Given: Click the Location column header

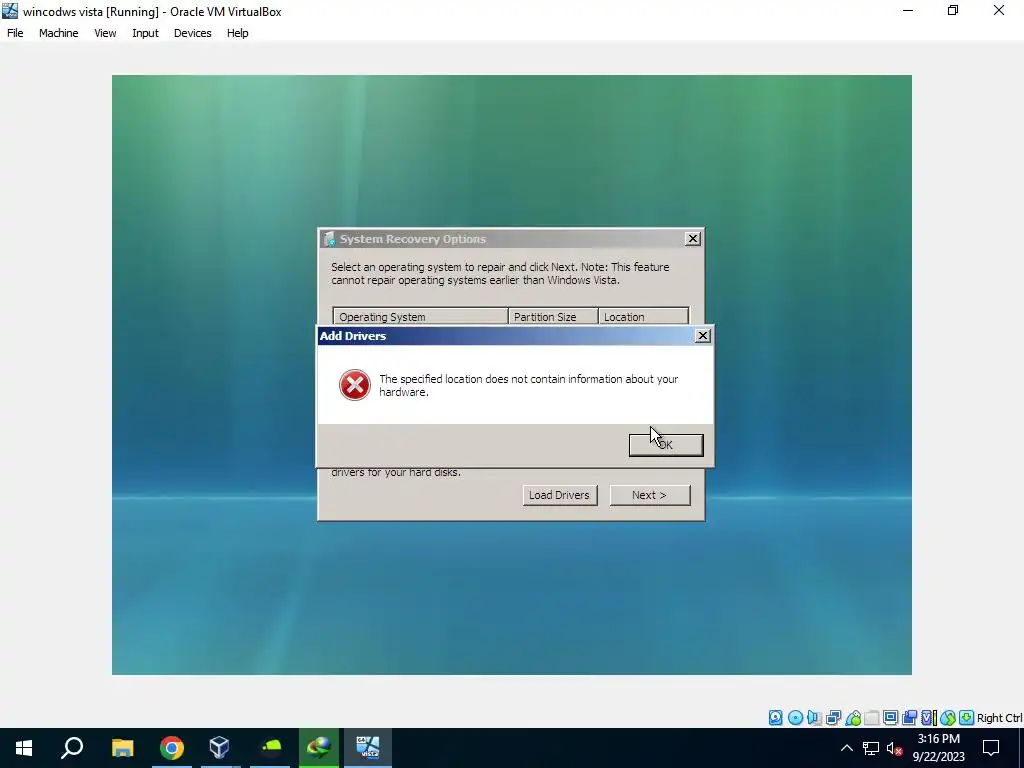Looking at the screenshot, I should pos(643,317).
